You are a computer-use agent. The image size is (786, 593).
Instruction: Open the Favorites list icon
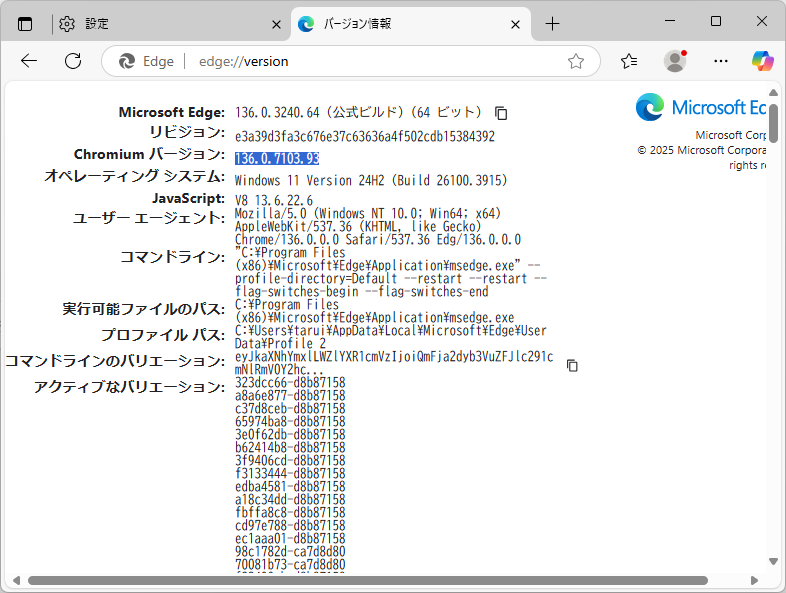point(629,61)
